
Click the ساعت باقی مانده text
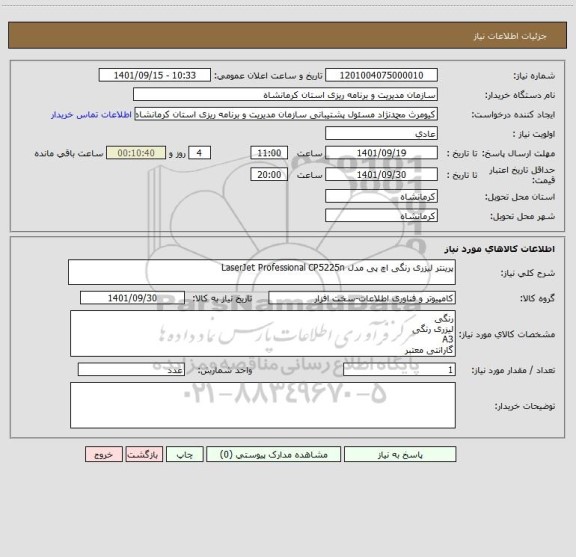[69, 154]
